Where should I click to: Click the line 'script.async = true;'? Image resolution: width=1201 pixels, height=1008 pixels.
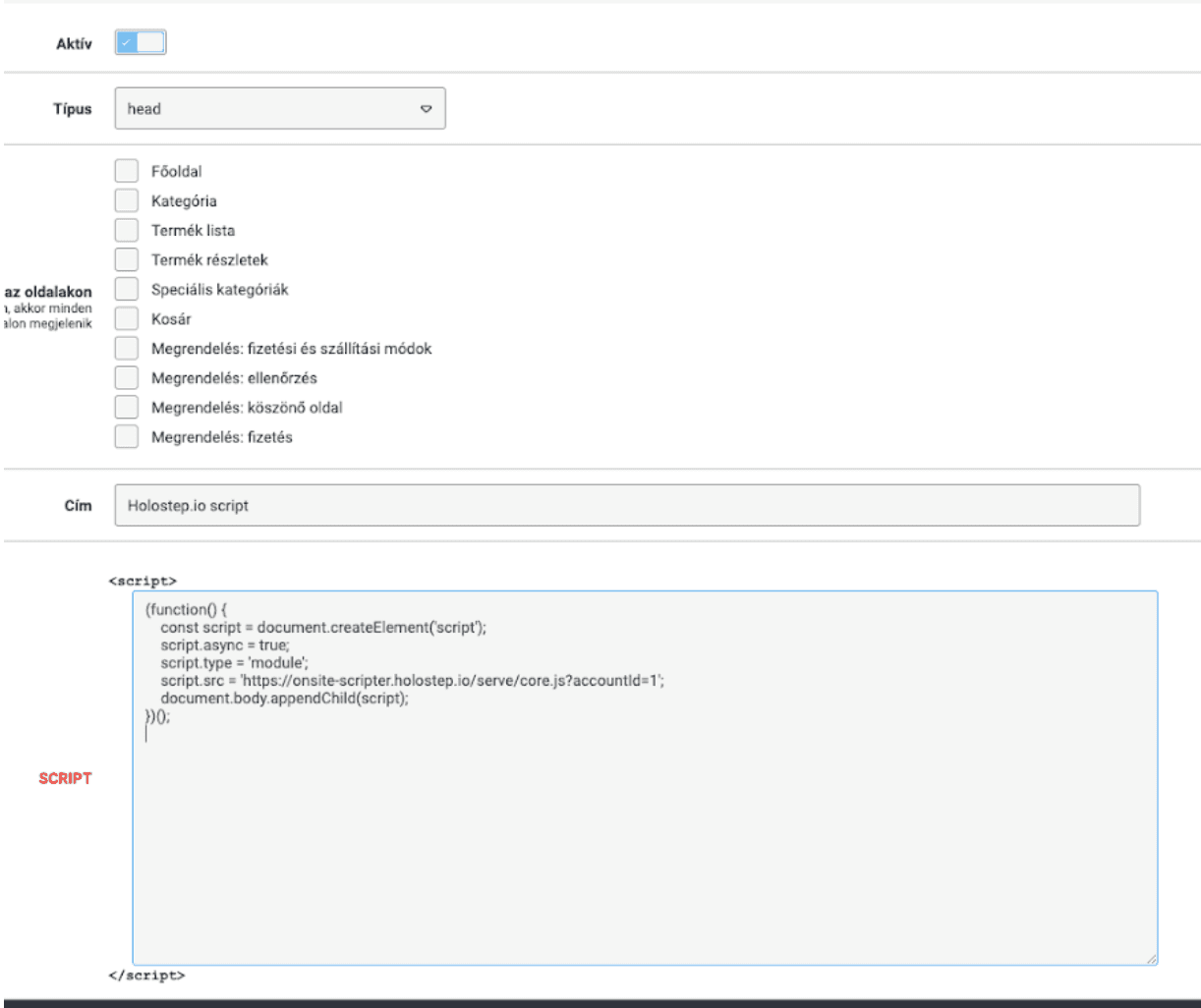(225, 645)
